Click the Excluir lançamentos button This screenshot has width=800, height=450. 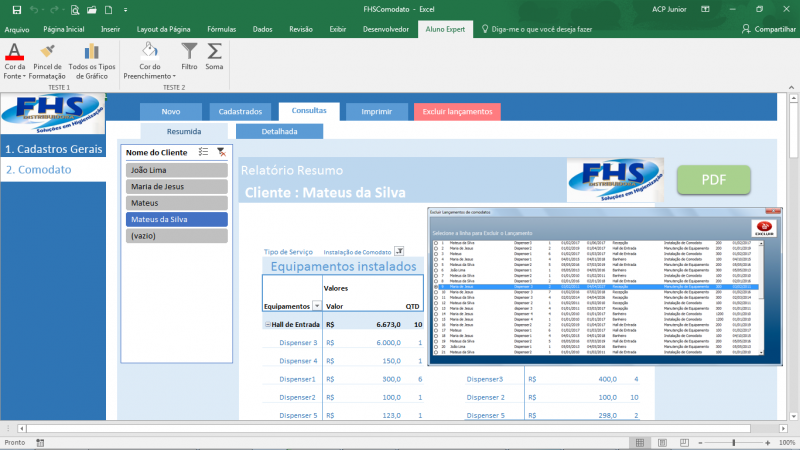point(457,112)
